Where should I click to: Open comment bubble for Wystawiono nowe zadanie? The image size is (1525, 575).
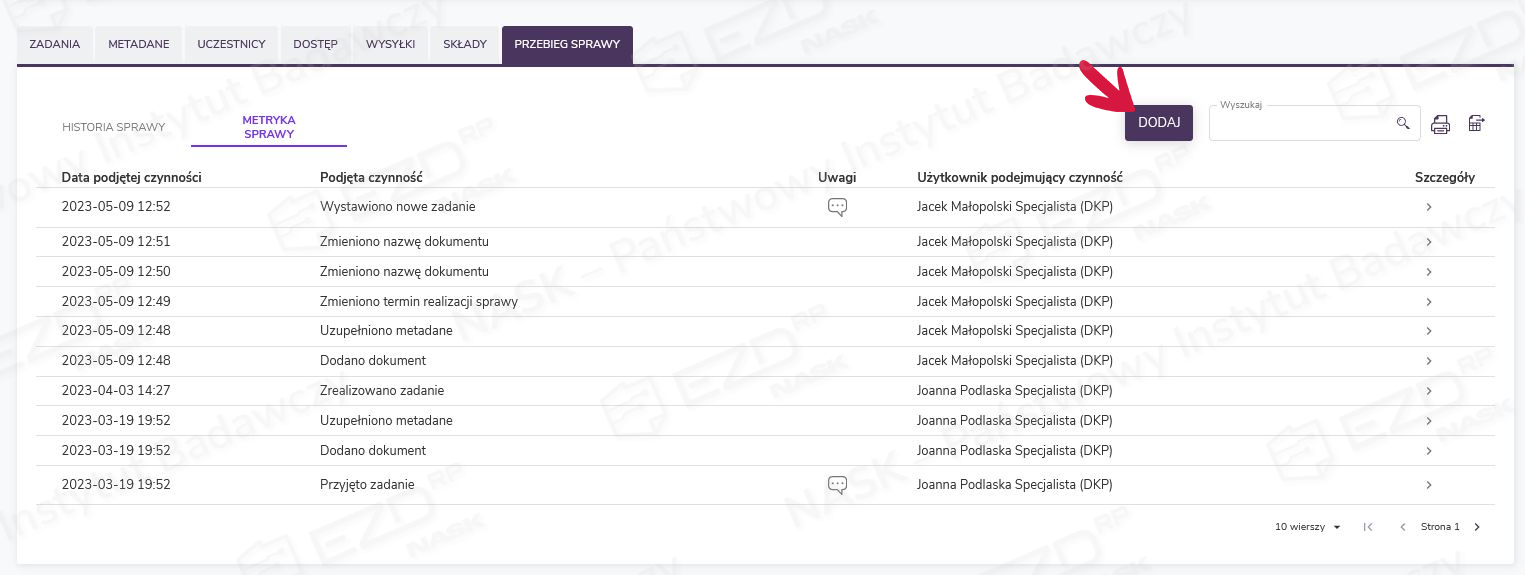pyautogui.click(x=838, y=207)
